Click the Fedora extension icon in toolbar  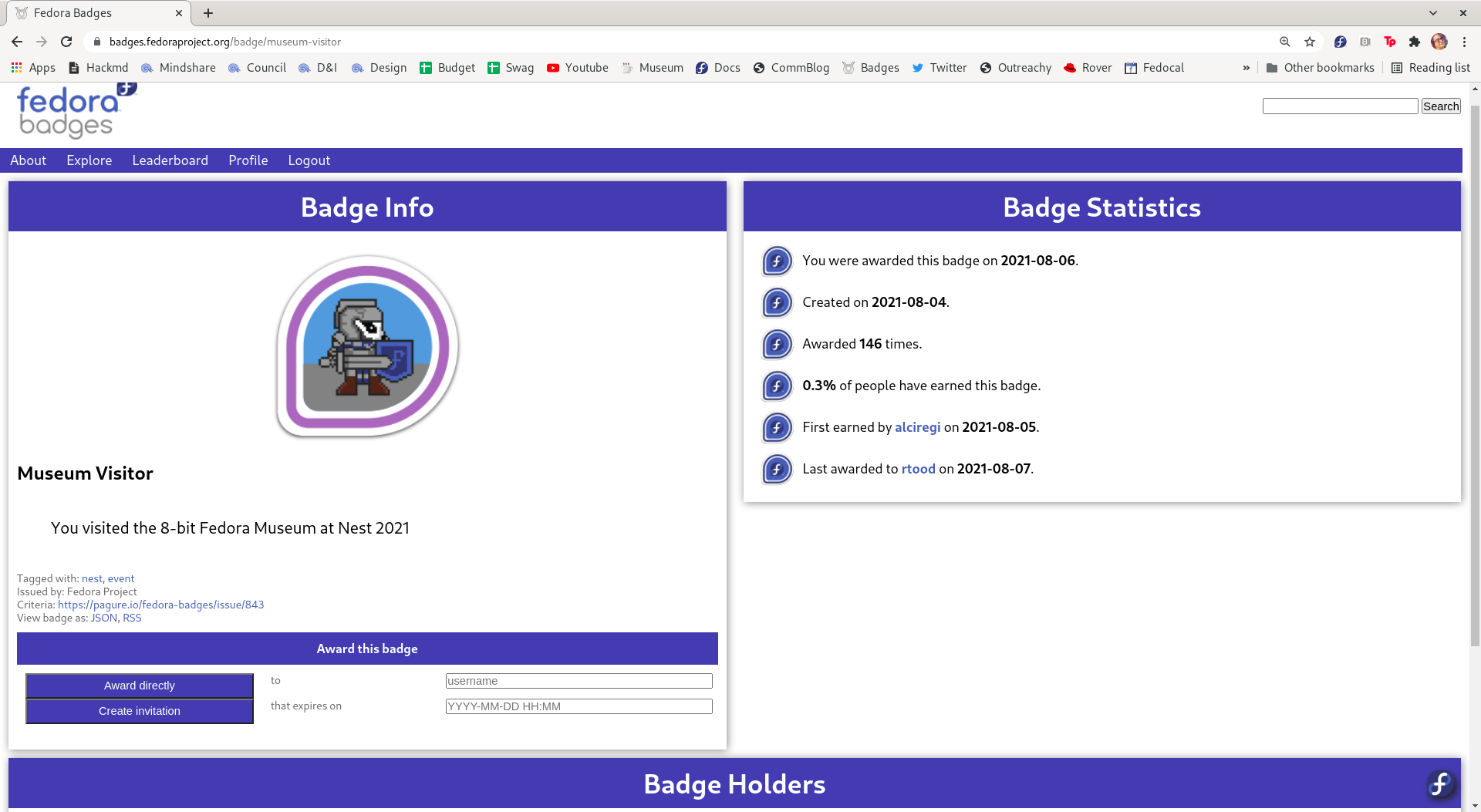point(1341,42)
